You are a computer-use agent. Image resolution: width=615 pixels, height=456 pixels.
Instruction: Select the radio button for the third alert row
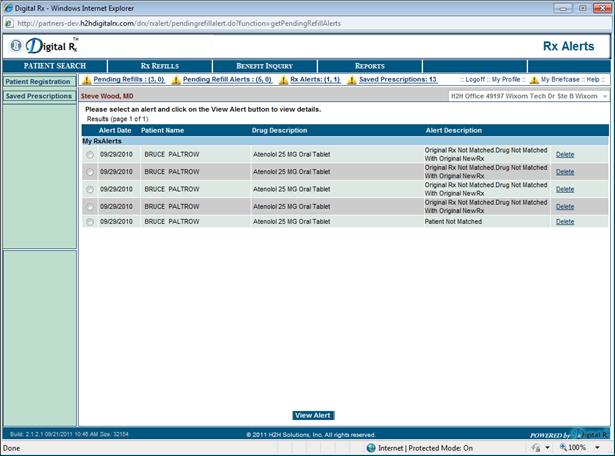click(x=90, y=188)
